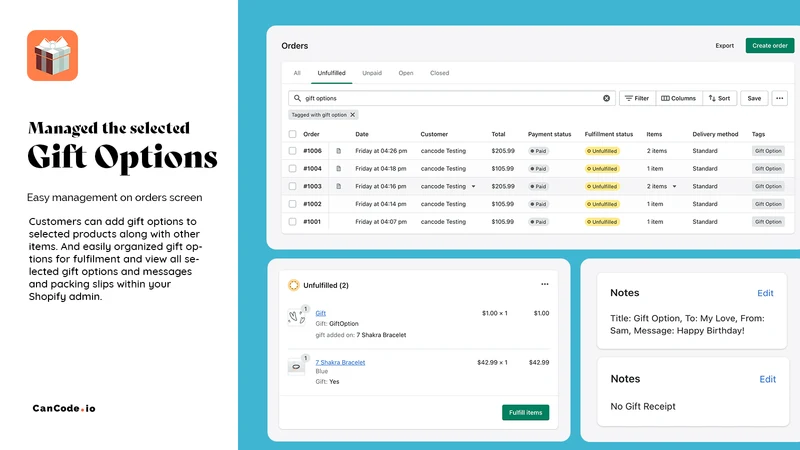800x450 pixels.
Task: Open the Filter options
Action: point(637,98)
